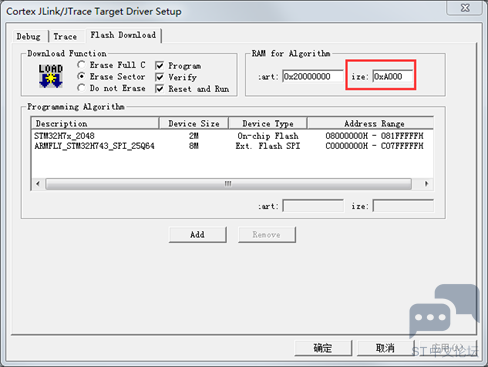Click the disabled Remove button
488x367 pixels.
267,235
